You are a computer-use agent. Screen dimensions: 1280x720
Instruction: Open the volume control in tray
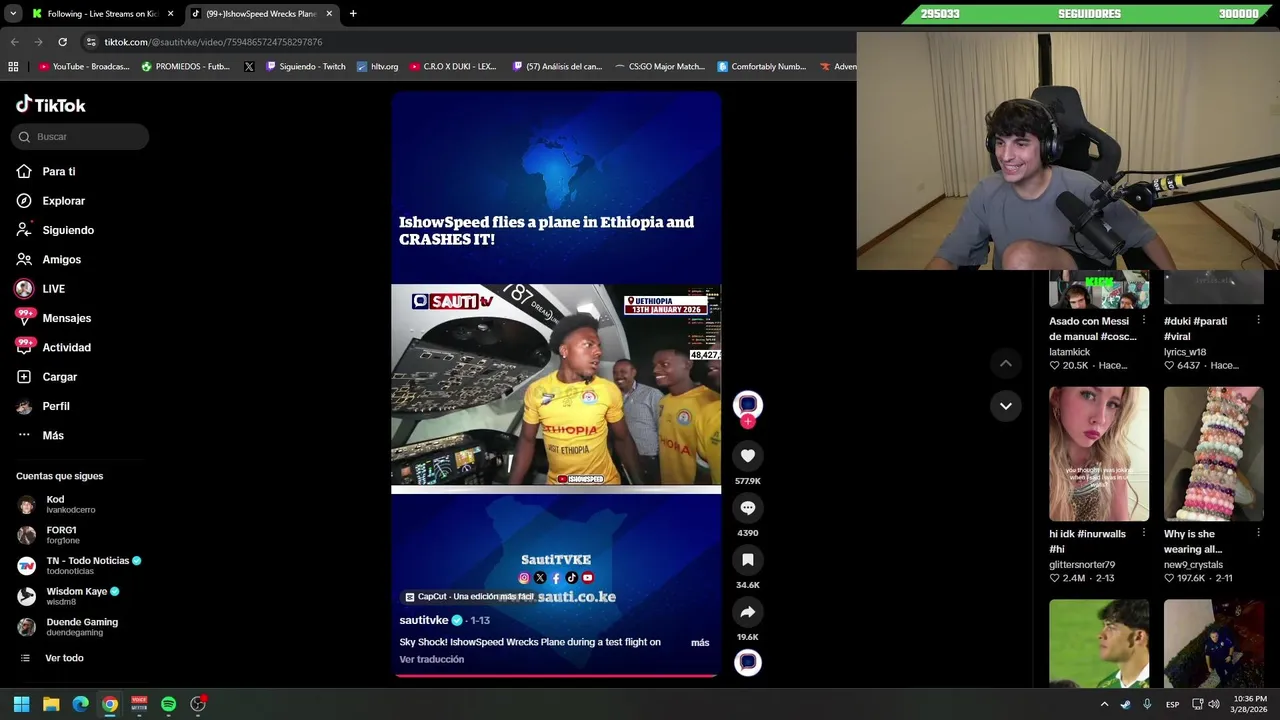tap(1213, 704)
